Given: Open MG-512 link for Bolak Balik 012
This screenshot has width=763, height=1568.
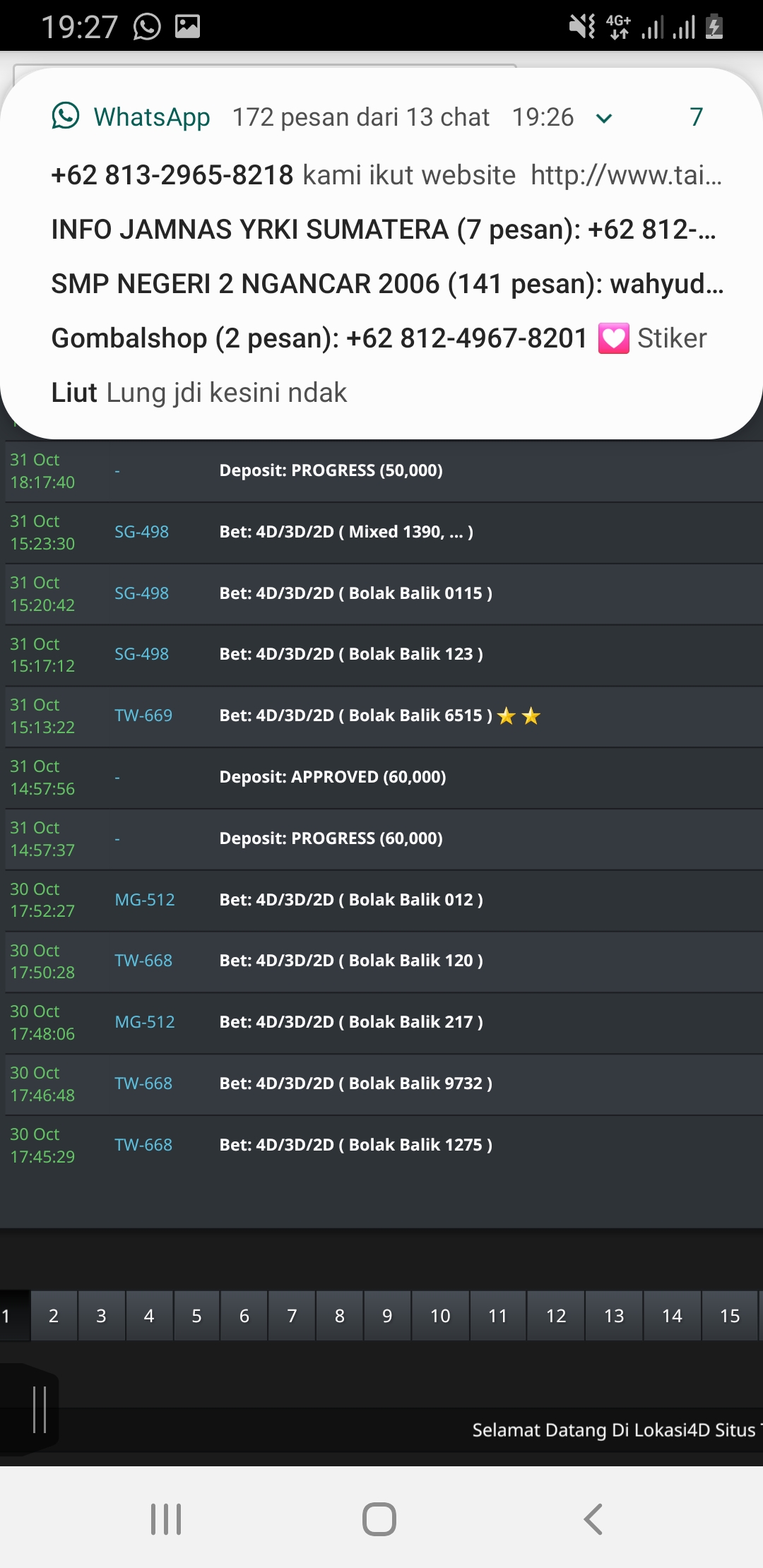Looking at the screenshot, I should coord(145,900).
